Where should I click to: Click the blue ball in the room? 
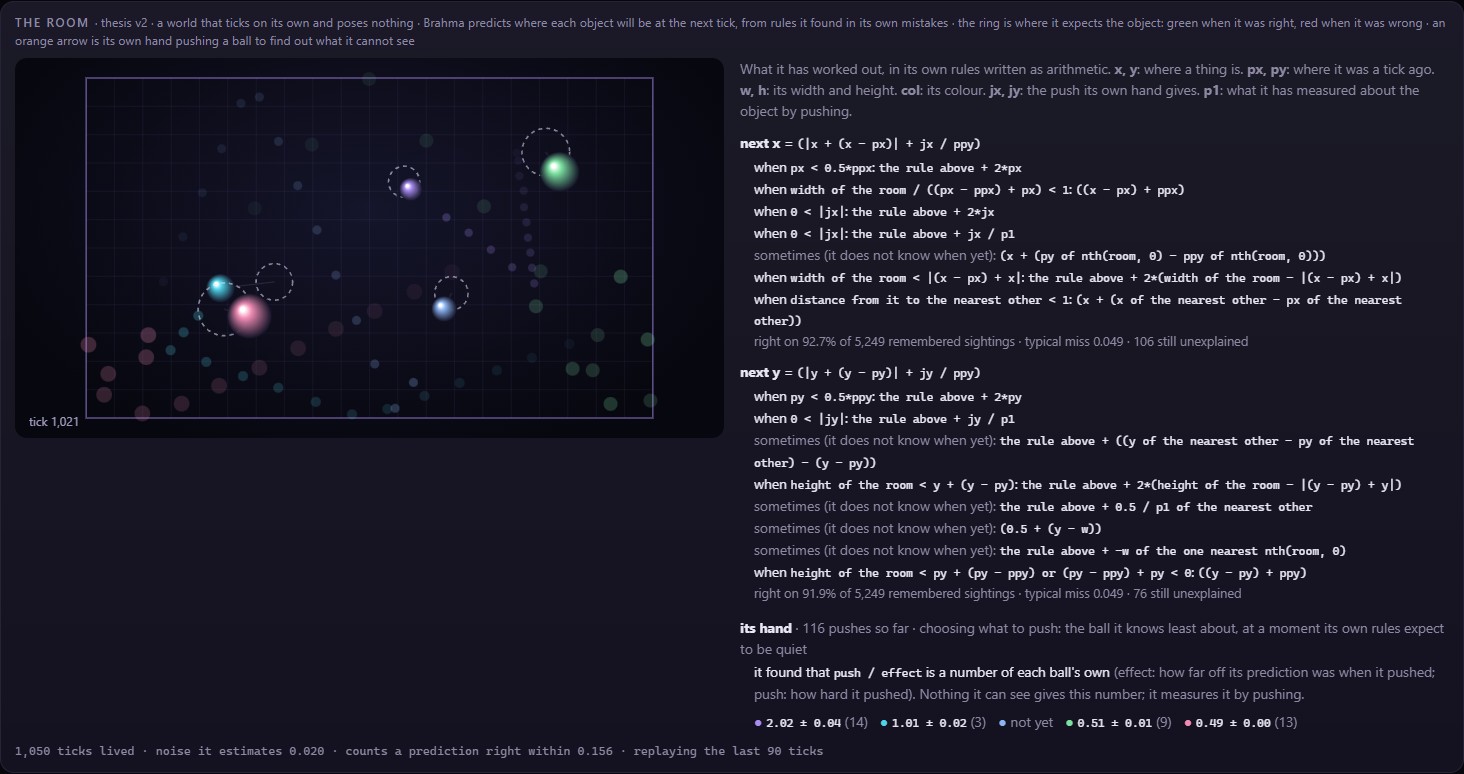[x=444, y=308]
